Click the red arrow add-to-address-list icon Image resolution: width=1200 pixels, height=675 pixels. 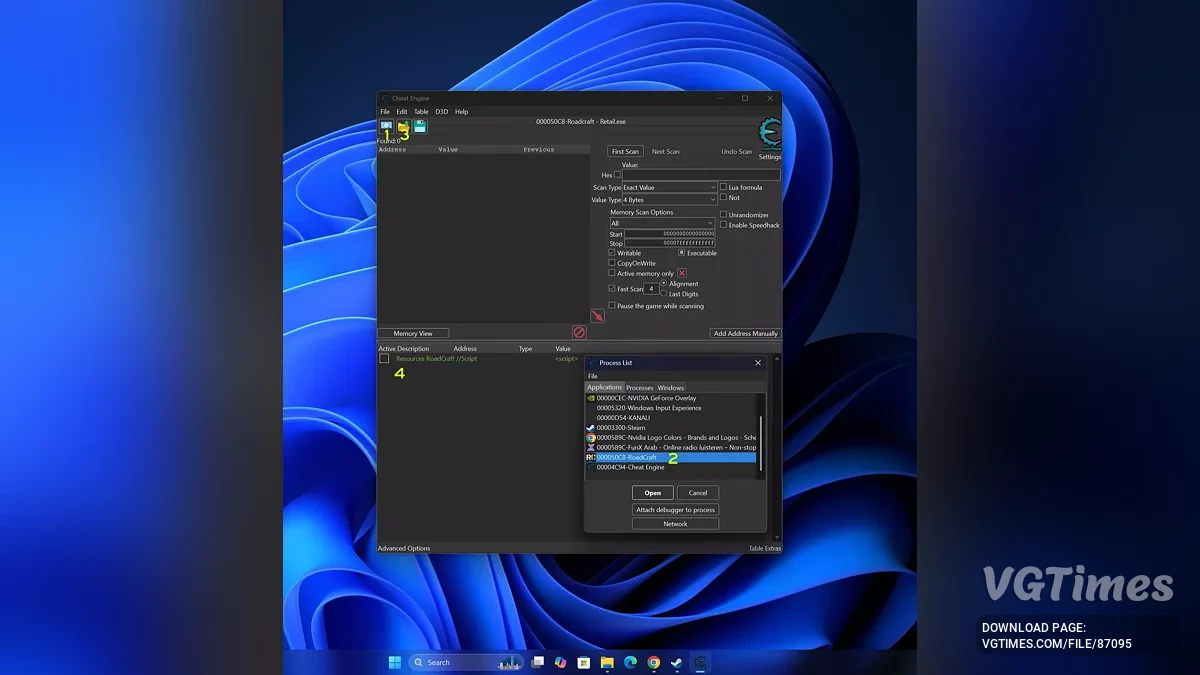click(x=597, y=316)
